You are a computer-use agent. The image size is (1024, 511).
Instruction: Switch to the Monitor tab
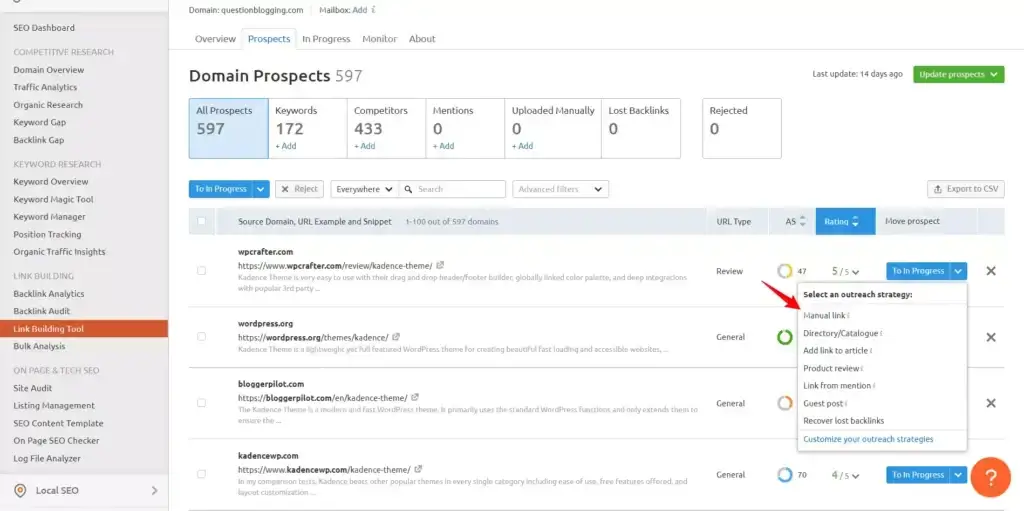tap(379, 39)
